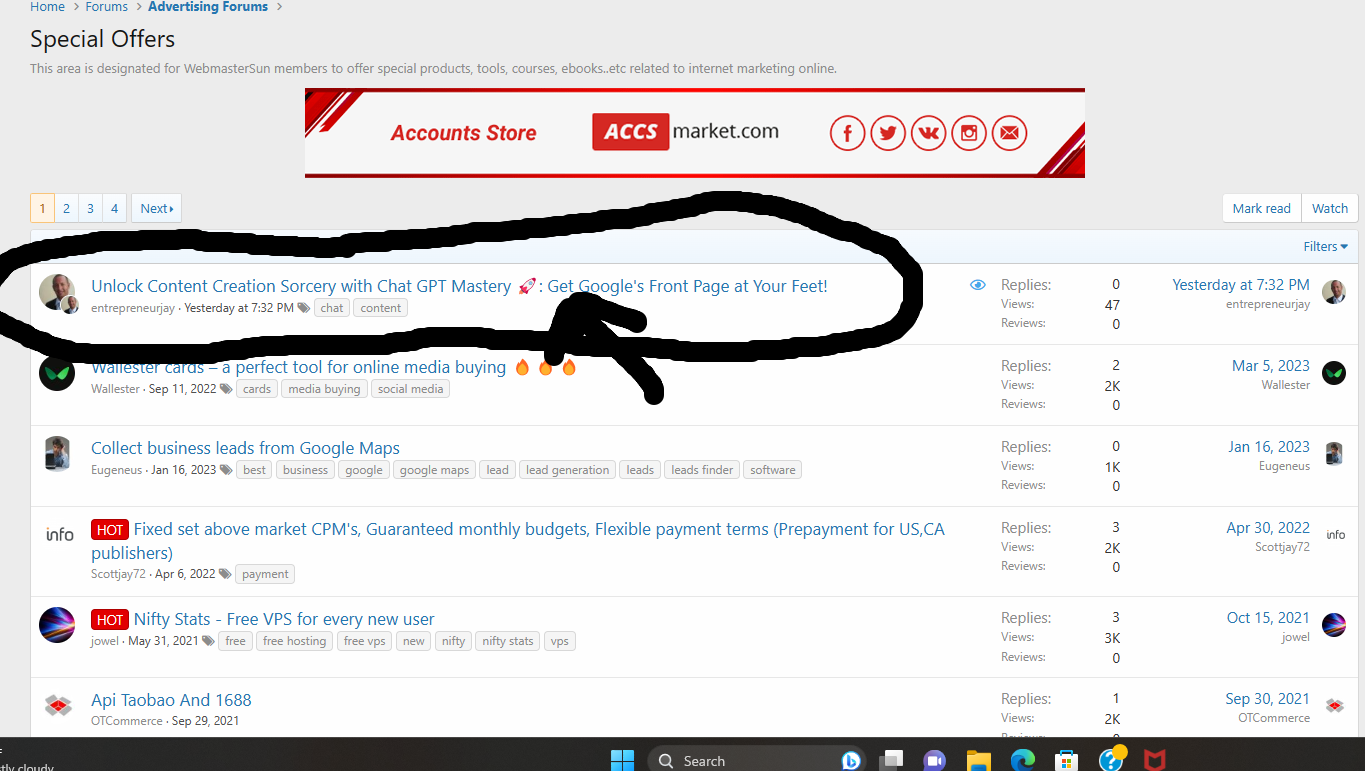Open Eugeneus avatar beside Google Maps leads thread

click(x=57, y=454)
